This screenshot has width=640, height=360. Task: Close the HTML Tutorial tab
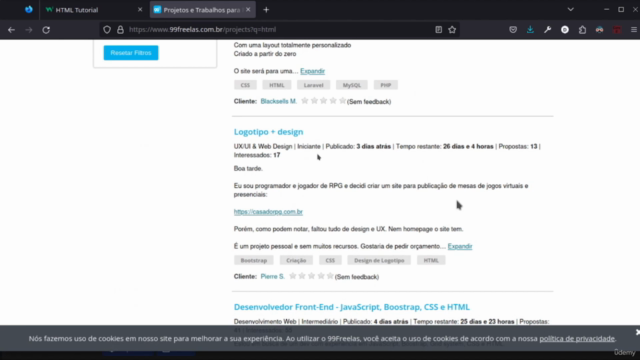(x=140, y=9)
